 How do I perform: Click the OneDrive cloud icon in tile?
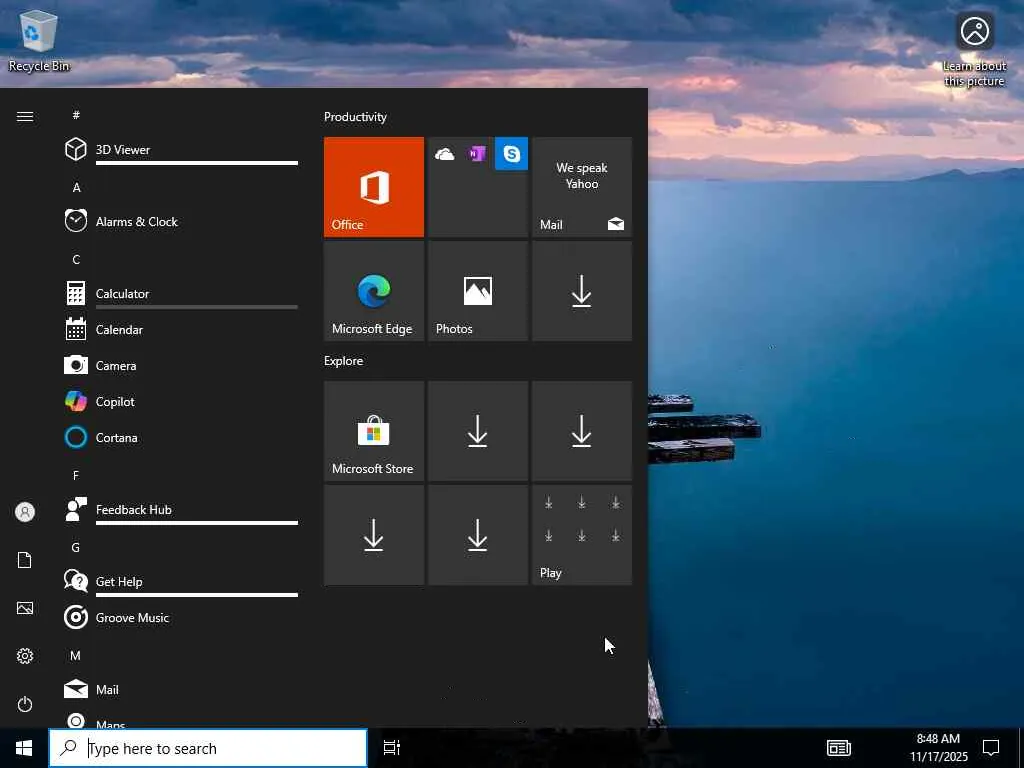444,154
